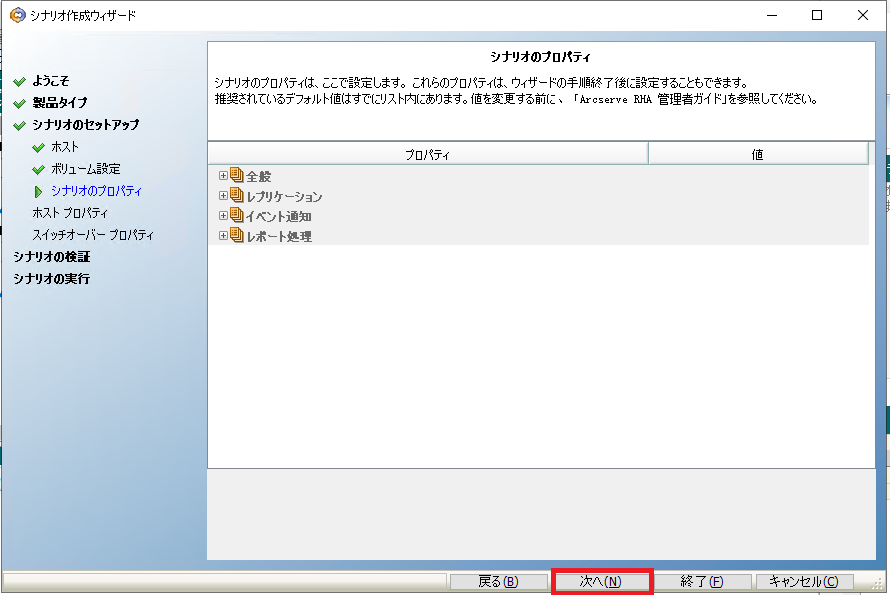
Task: Maximize the シナリオ作成ウィザード window
Action: pos(817,15)
